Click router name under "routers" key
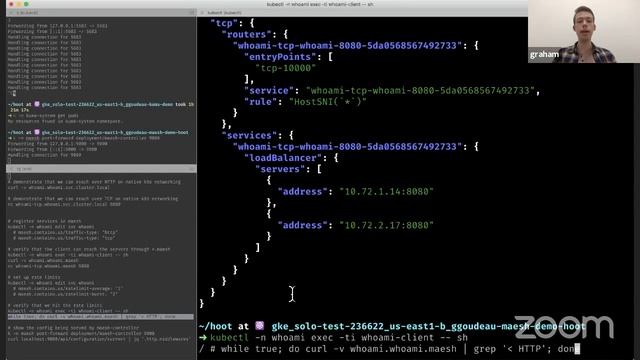The width and height of the screenshot is (640, 360). pyautogui.click(x=347, y=45)
